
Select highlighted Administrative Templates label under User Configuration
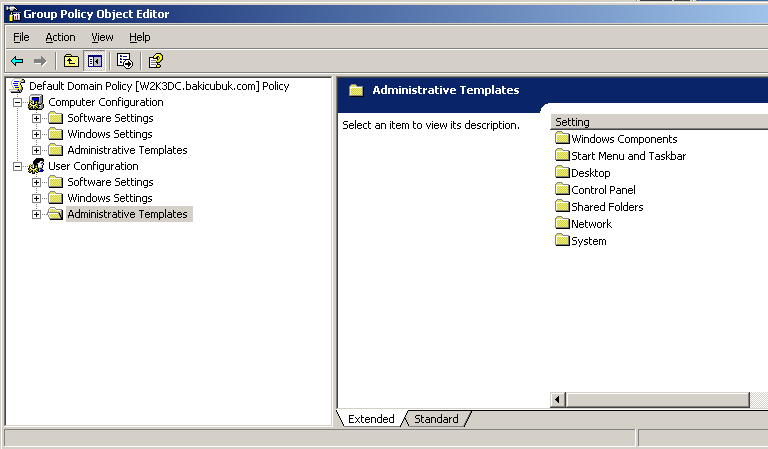coord(129,214)
